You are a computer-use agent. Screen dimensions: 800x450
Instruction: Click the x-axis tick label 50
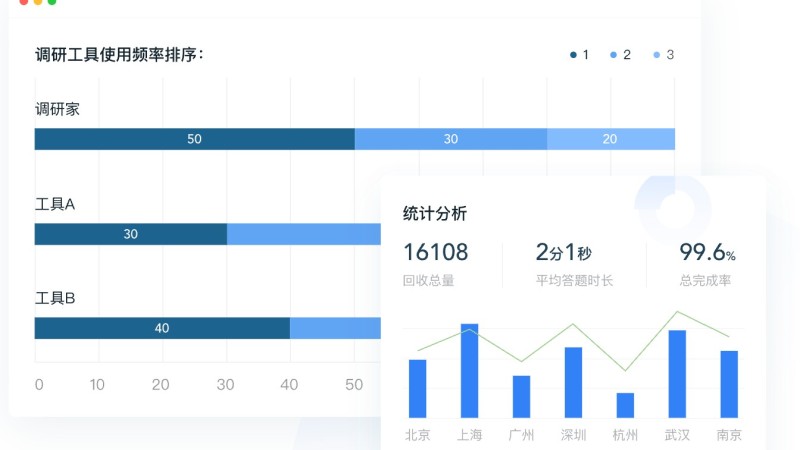click(x=354, y=385)
